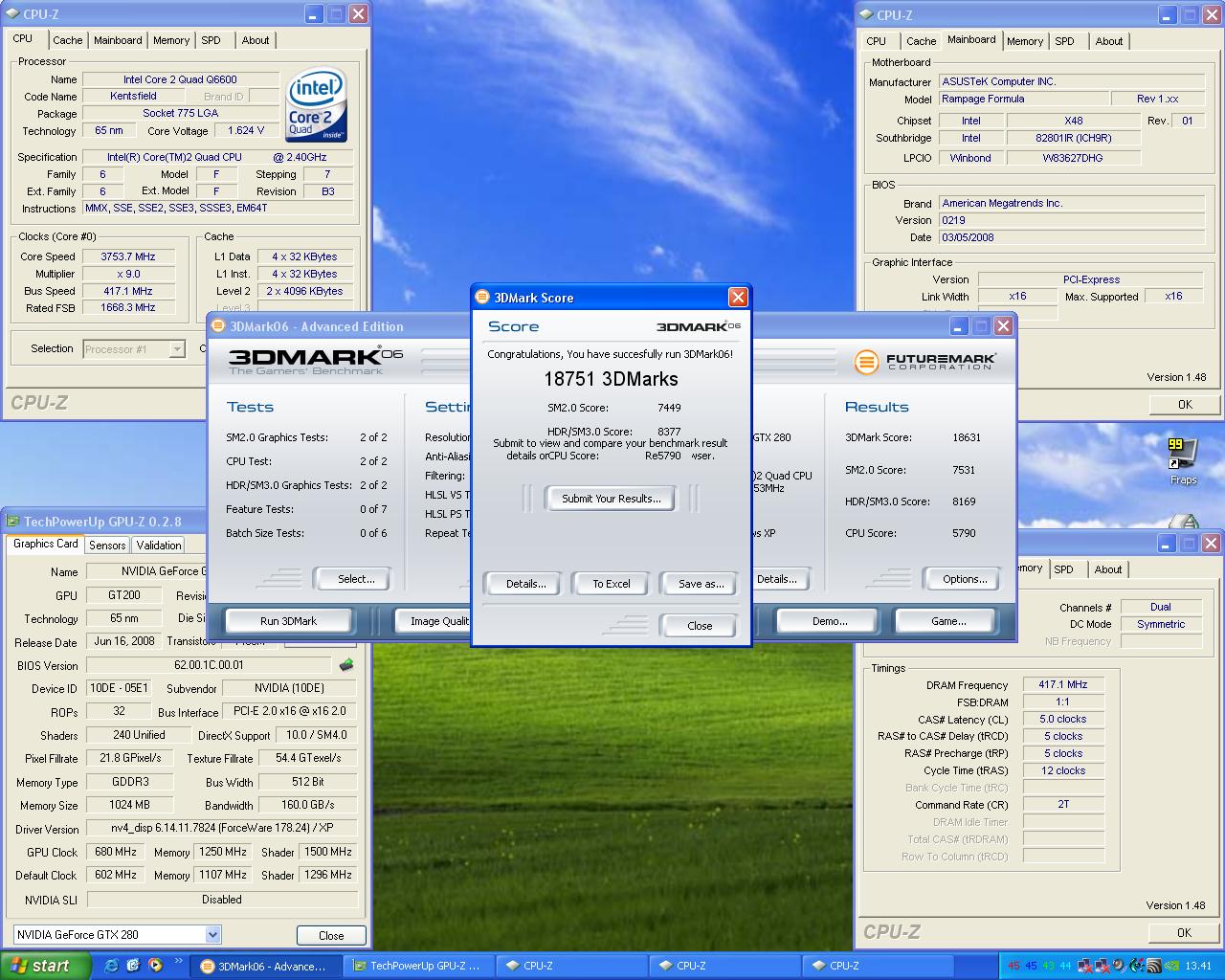The width and height of the screenshot is (1225, 980).
Task: Click GPU Clock value 680 MHz
Action: click(116, 852)
